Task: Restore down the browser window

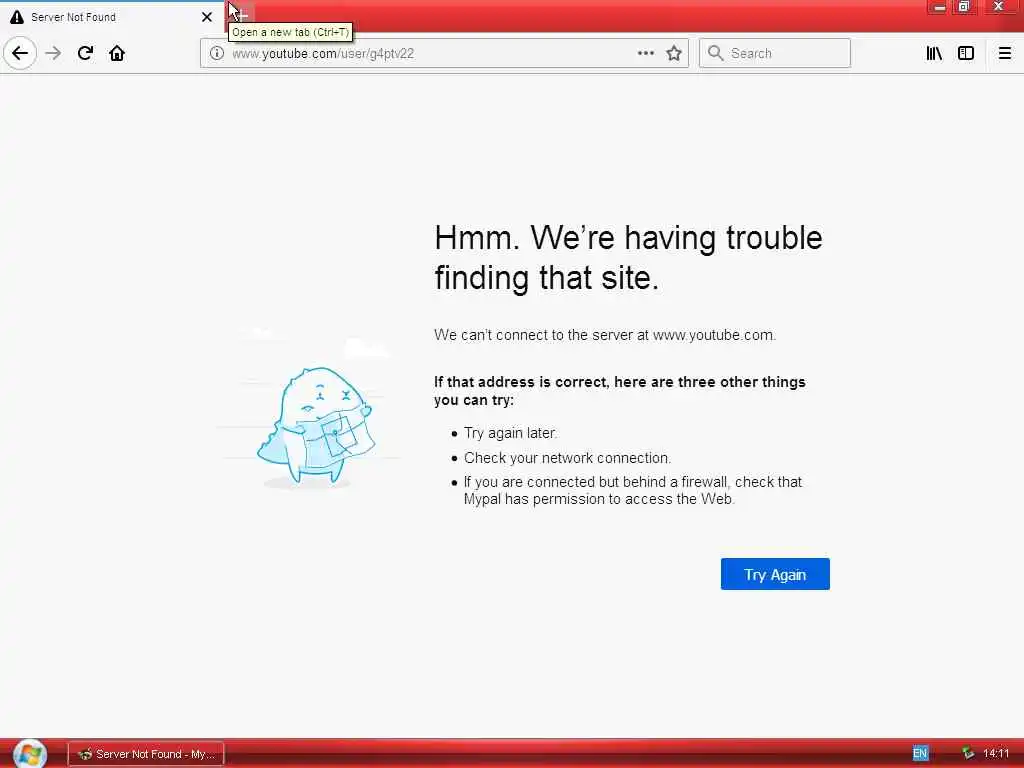Action: point(964,7)
